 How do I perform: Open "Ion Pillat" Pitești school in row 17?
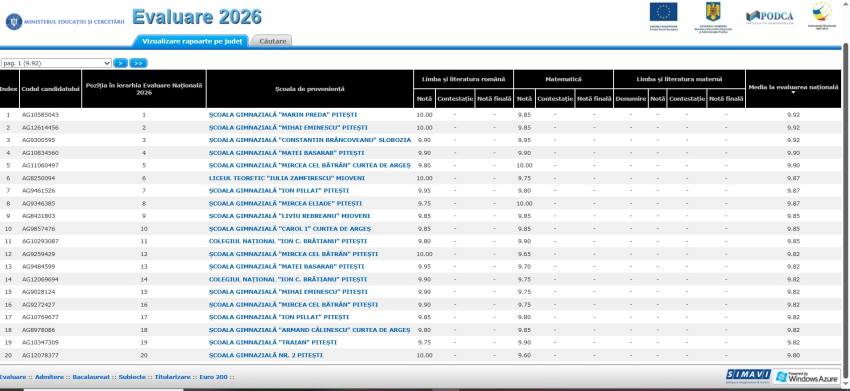pyautogui.click(x=279, y=317)
